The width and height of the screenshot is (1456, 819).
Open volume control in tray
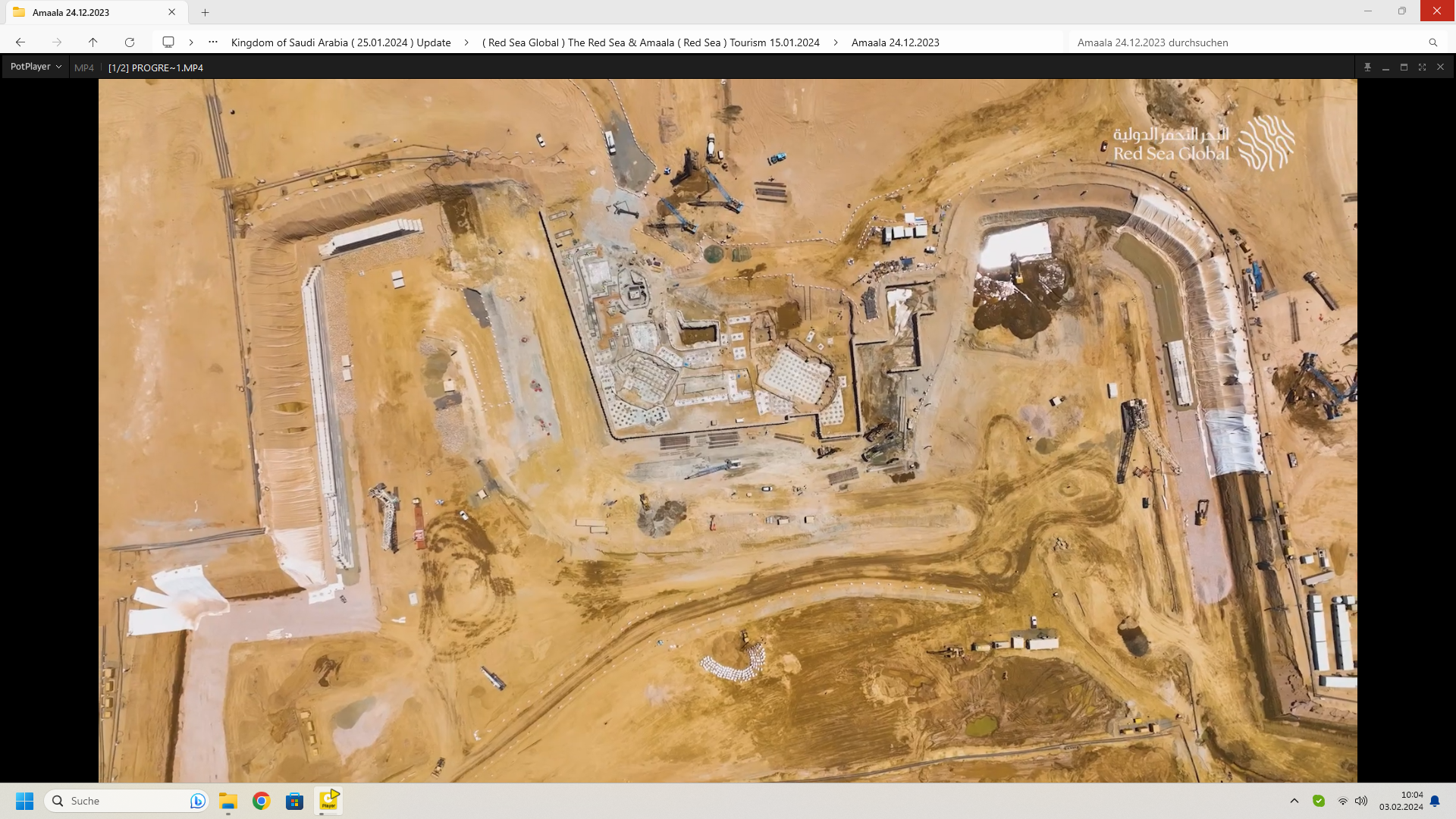point(1361,801)
